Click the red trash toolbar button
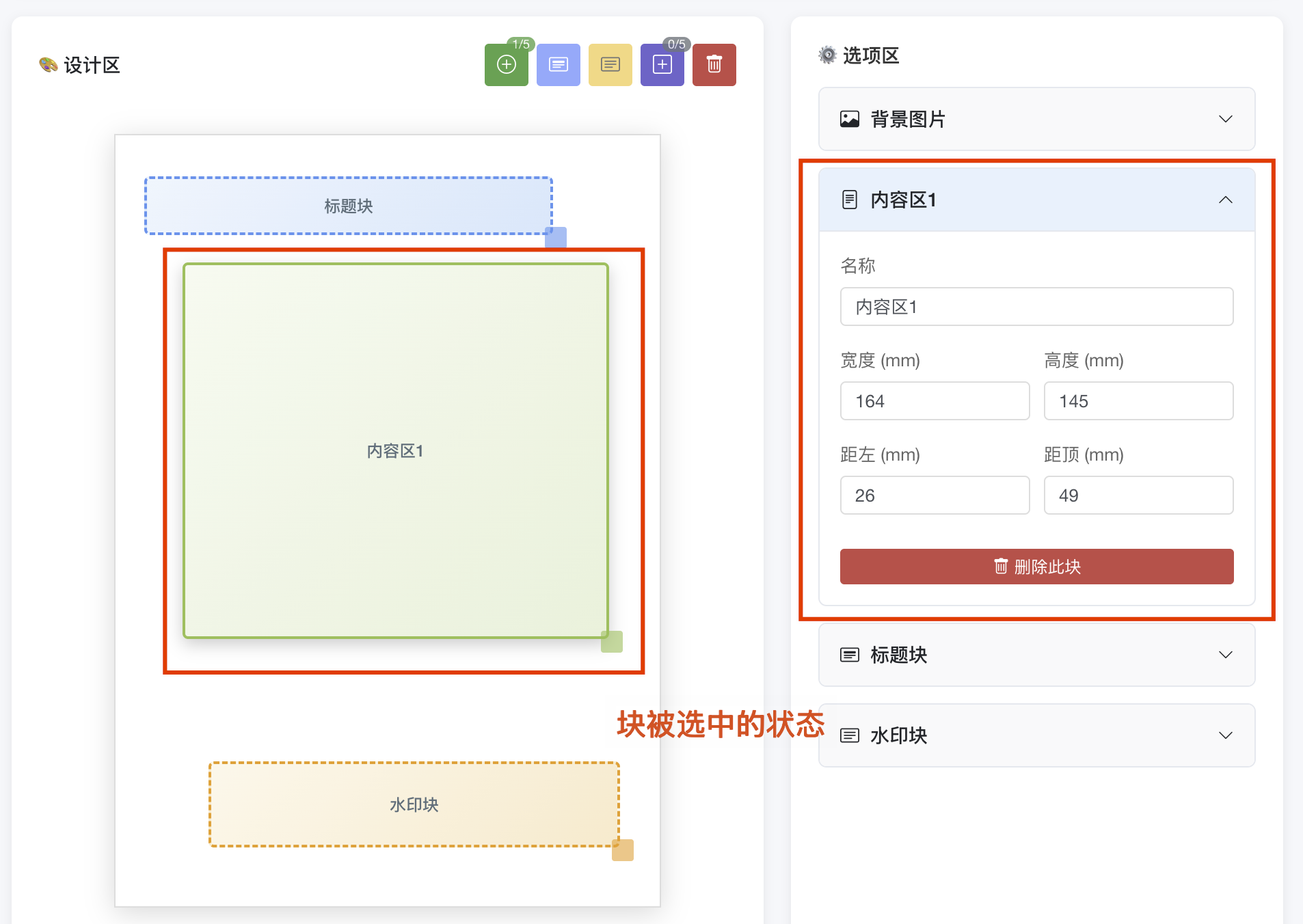Image resolution: width=1303 pixels, height=924 pixels. (714, 65)
